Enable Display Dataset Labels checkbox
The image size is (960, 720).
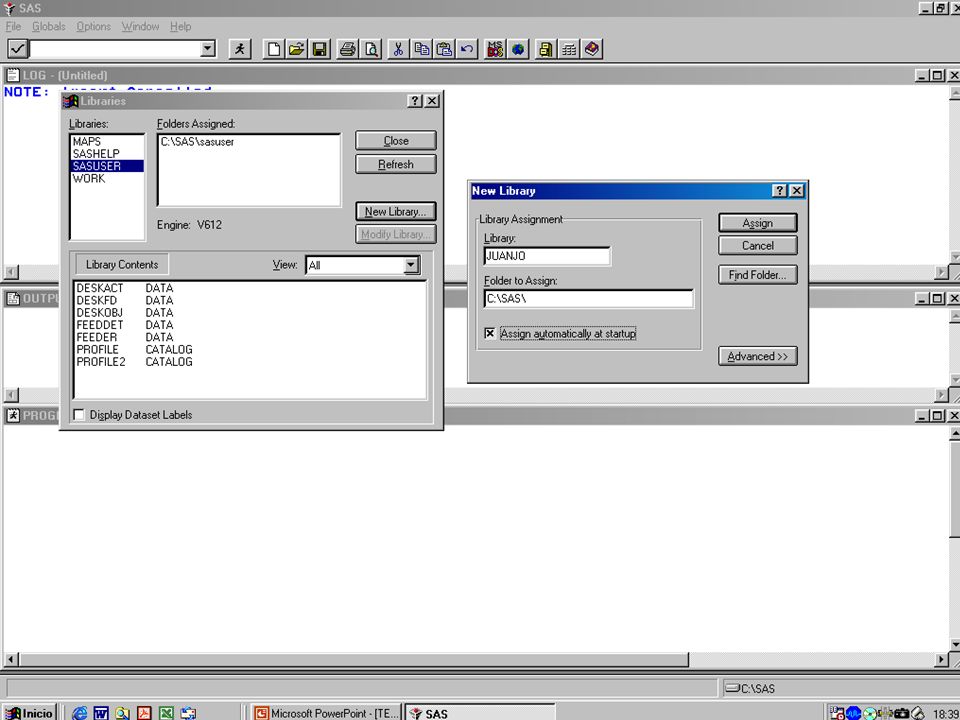(79, 414)
